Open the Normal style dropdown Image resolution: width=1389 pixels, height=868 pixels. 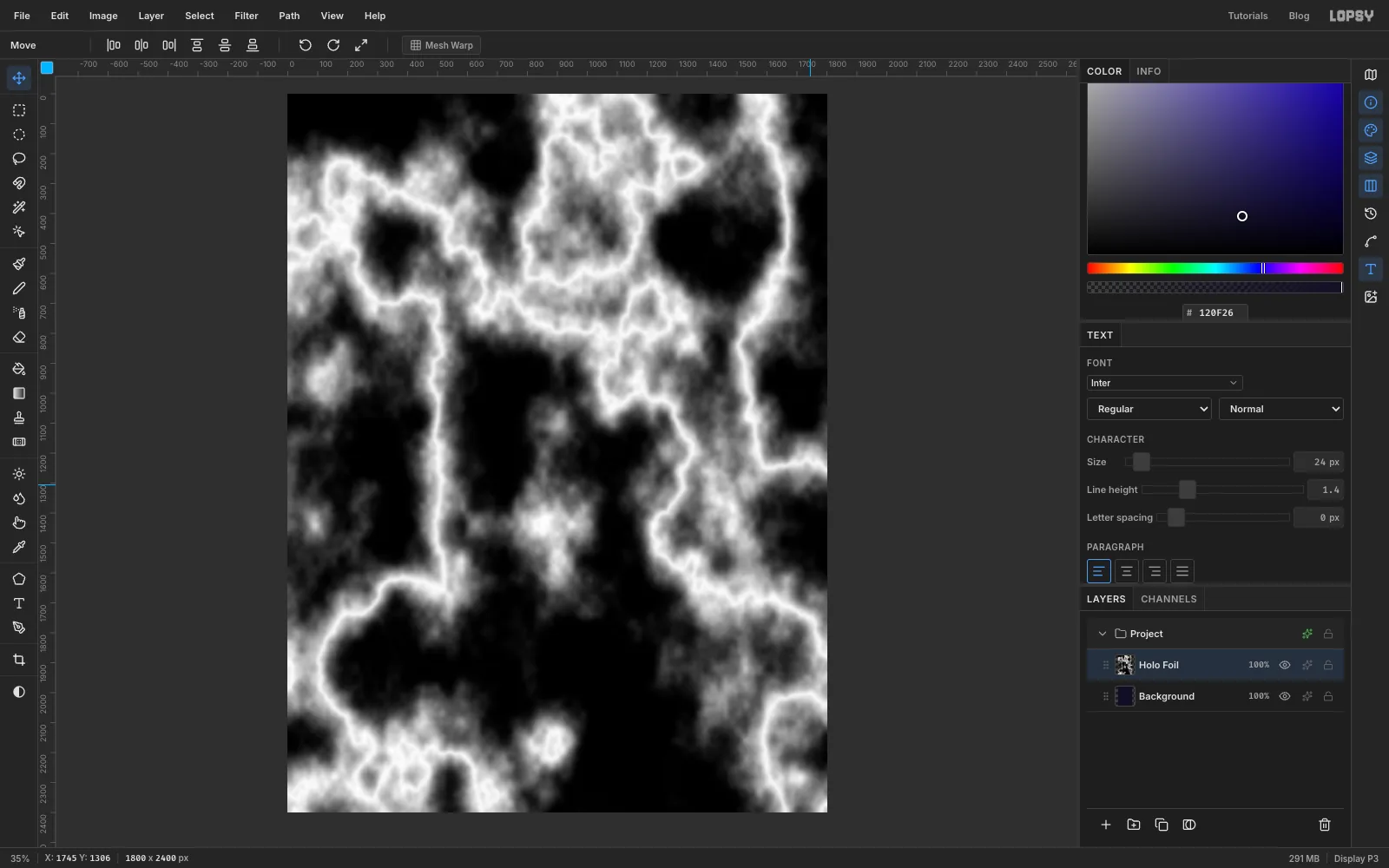click(x=1281, y=409)
